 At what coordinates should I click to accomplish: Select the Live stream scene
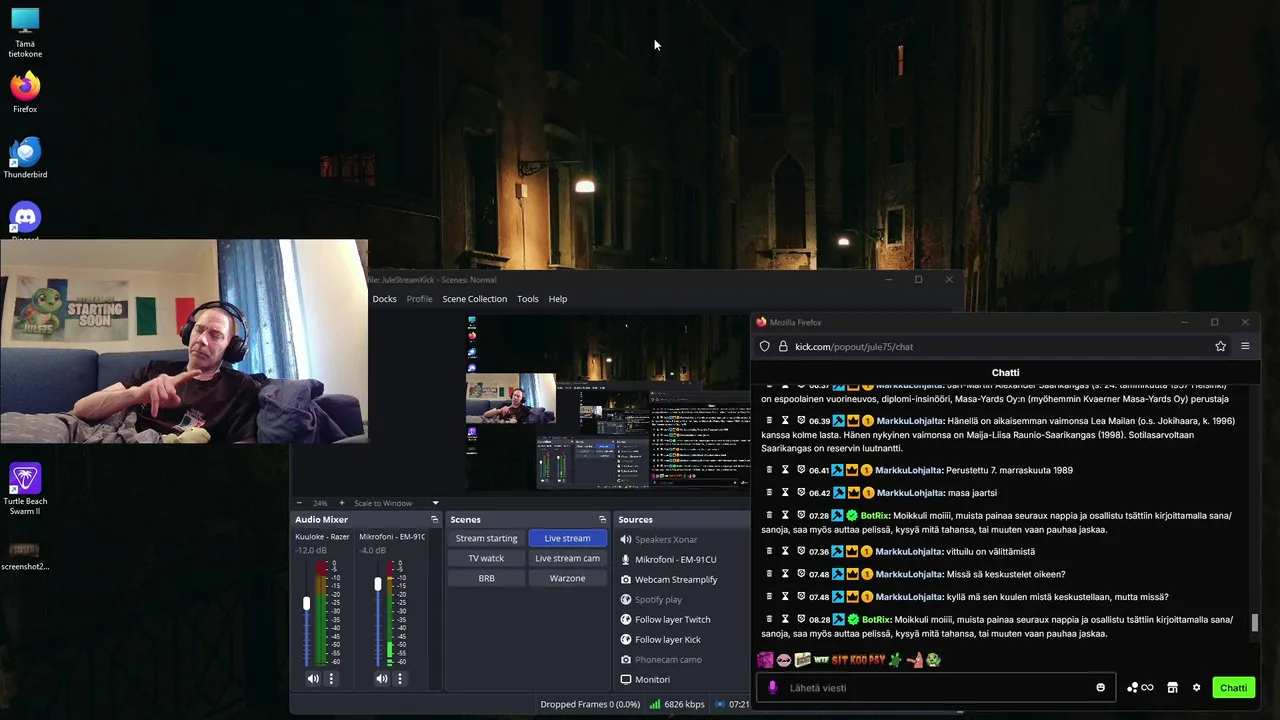click(567, 538)
